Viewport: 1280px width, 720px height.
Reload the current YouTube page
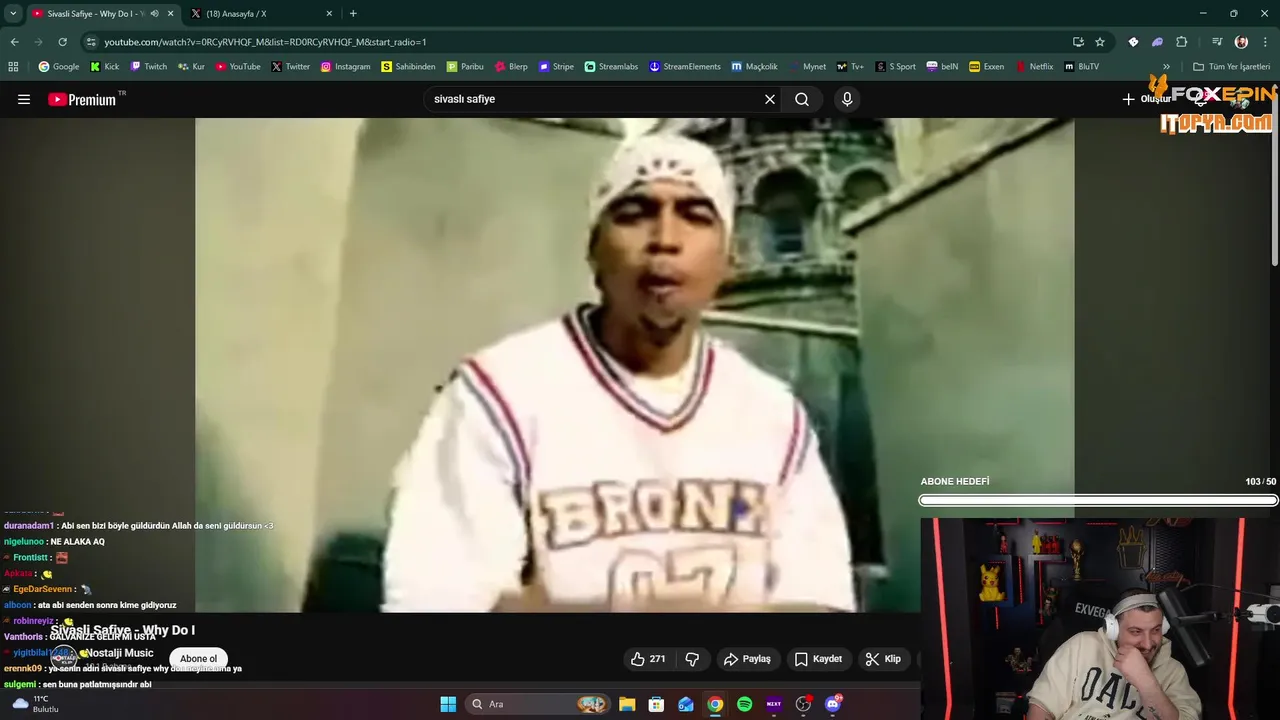point(62,42)
